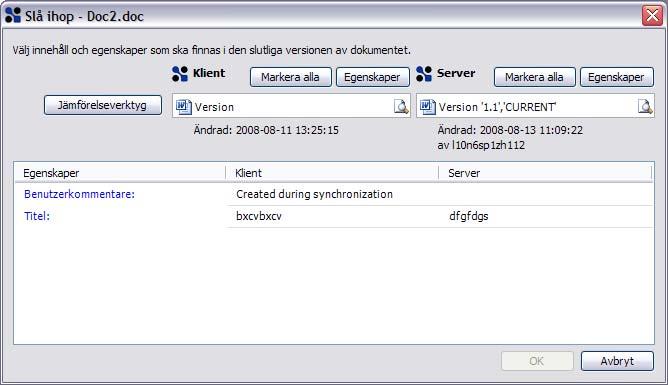Select the Server Version '1.1','CURRENT' field
This screenshot has height=385, width=668.
click(x=536, y=106)
